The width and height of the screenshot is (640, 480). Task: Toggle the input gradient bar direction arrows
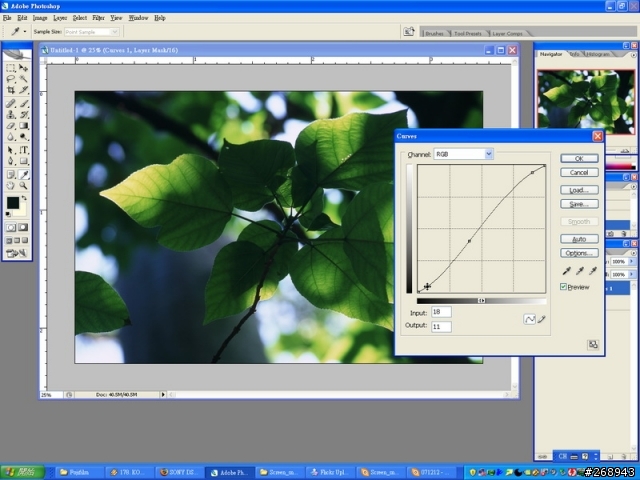click(482, 301)
